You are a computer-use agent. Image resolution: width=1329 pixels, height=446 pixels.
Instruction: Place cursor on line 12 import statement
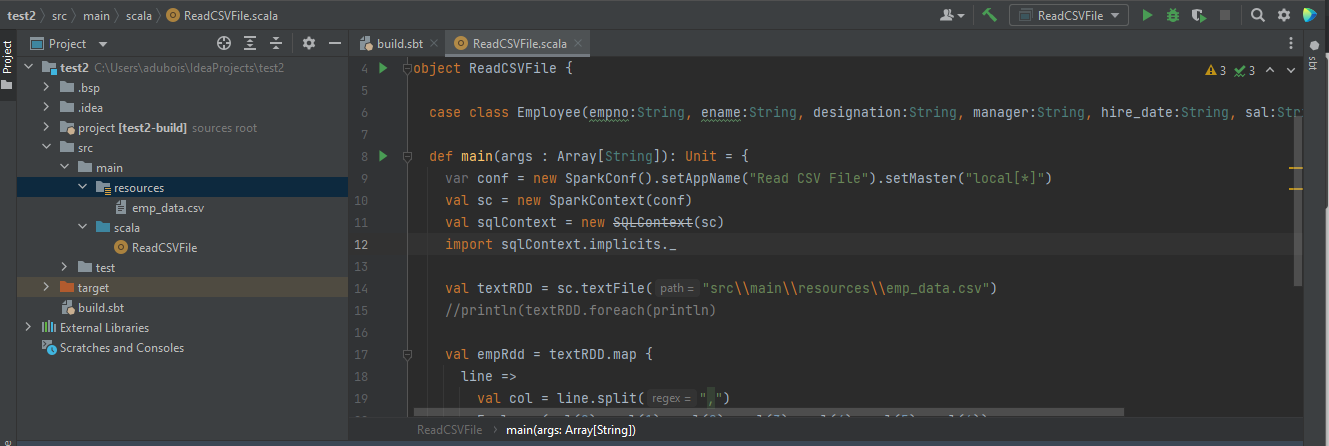click(x=560, y=244)
